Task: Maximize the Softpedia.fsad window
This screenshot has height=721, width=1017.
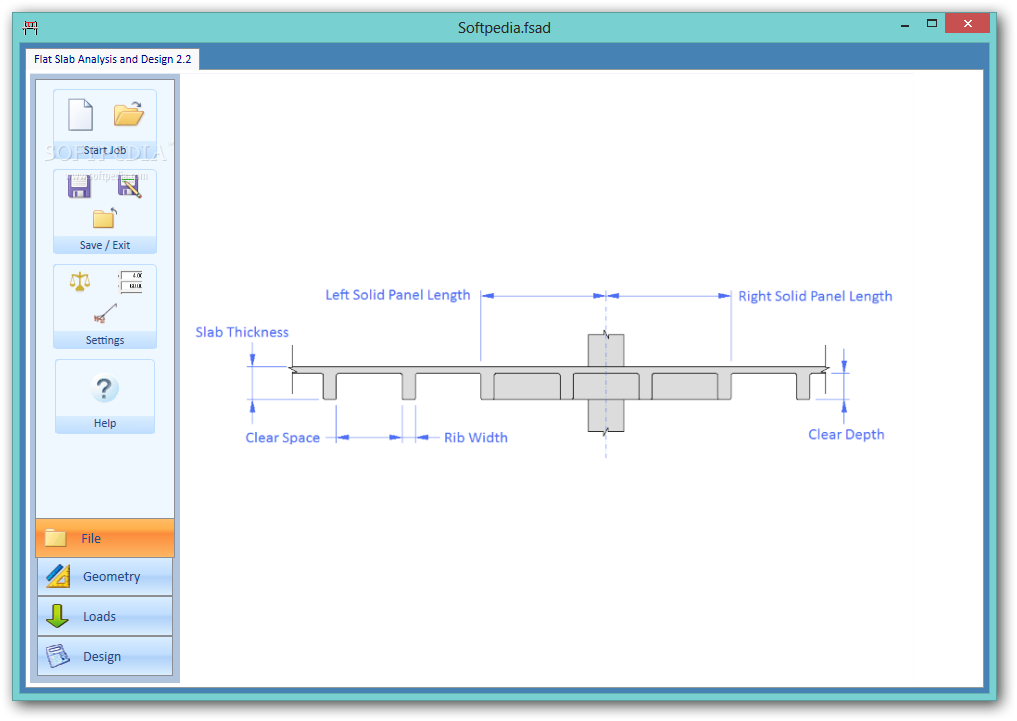Action: (931, 23)
